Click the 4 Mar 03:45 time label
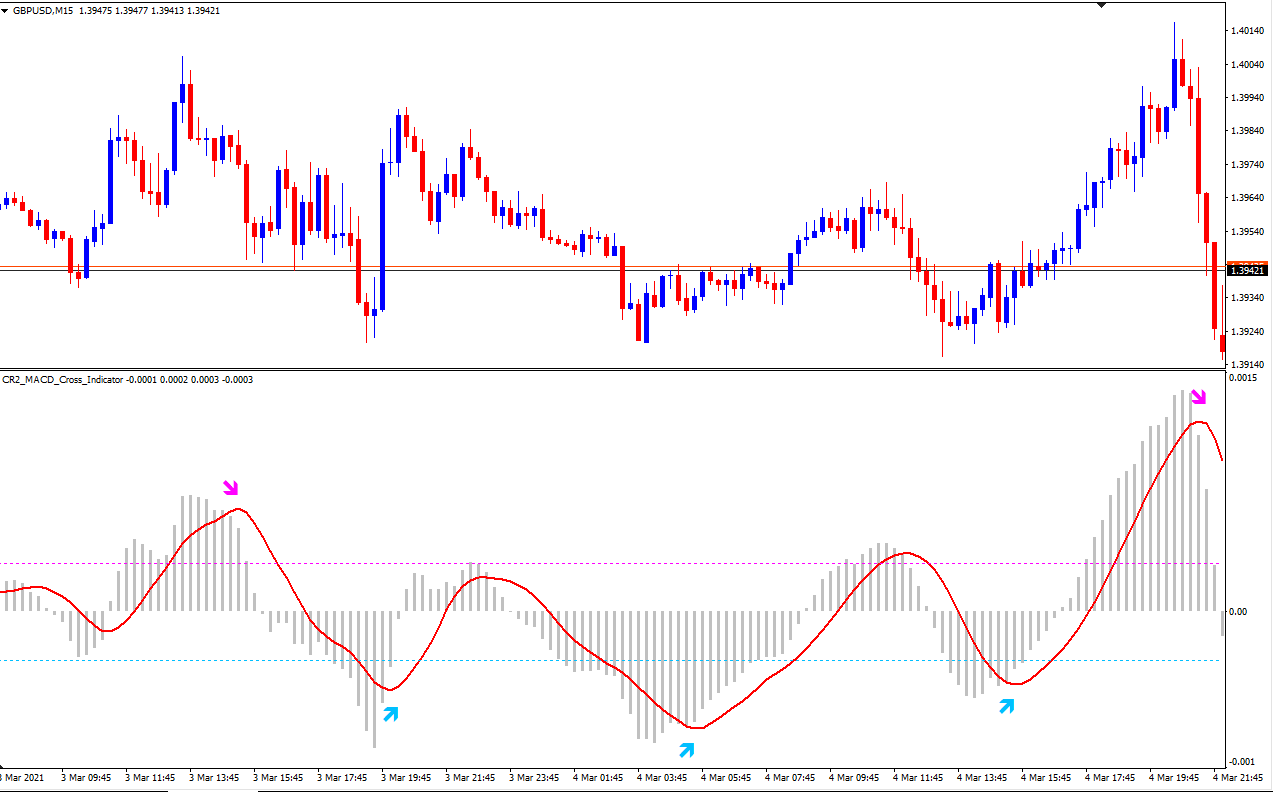Screen dimensions: 1273x792 click(662, 777)
